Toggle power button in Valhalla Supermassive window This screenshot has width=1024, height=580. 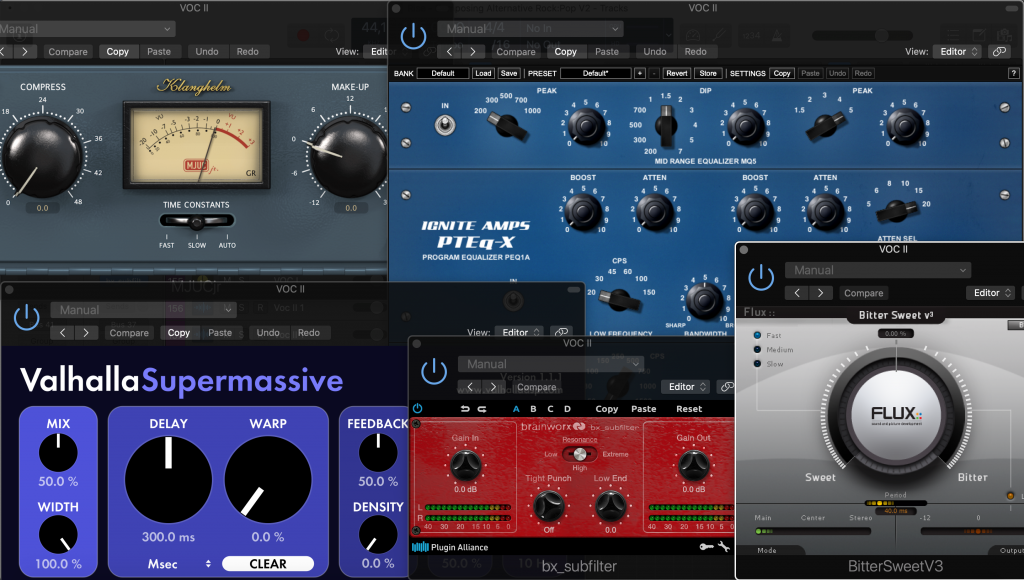coord(27,317)
